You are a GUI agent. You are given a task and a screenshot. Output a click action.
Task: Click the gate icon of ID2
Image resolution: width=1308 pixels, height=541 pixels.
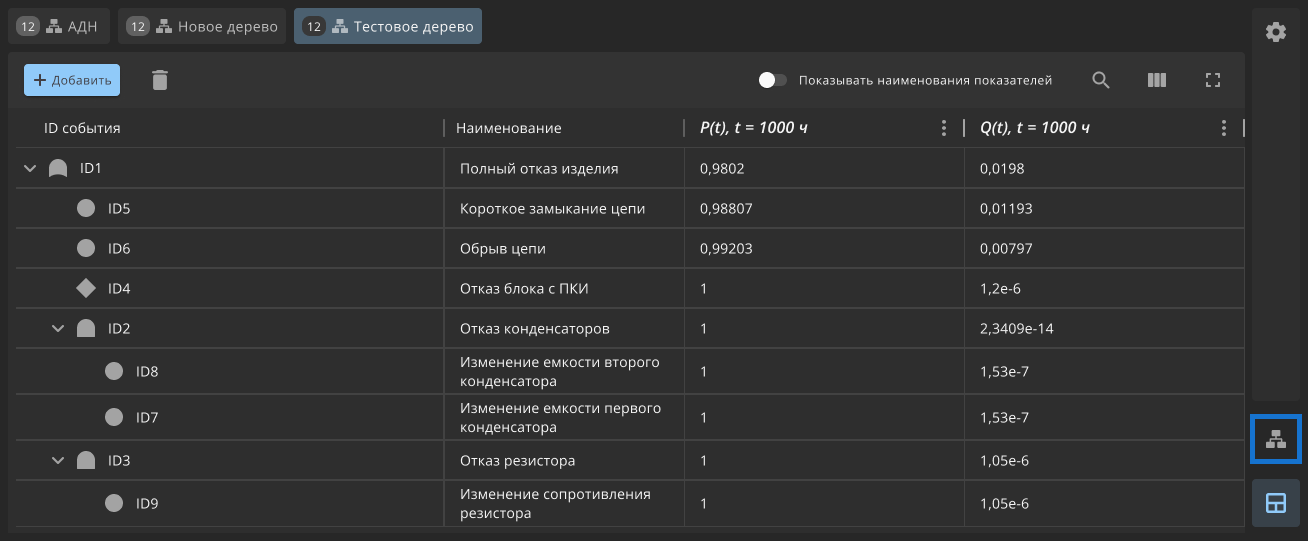tap(86, 328)
